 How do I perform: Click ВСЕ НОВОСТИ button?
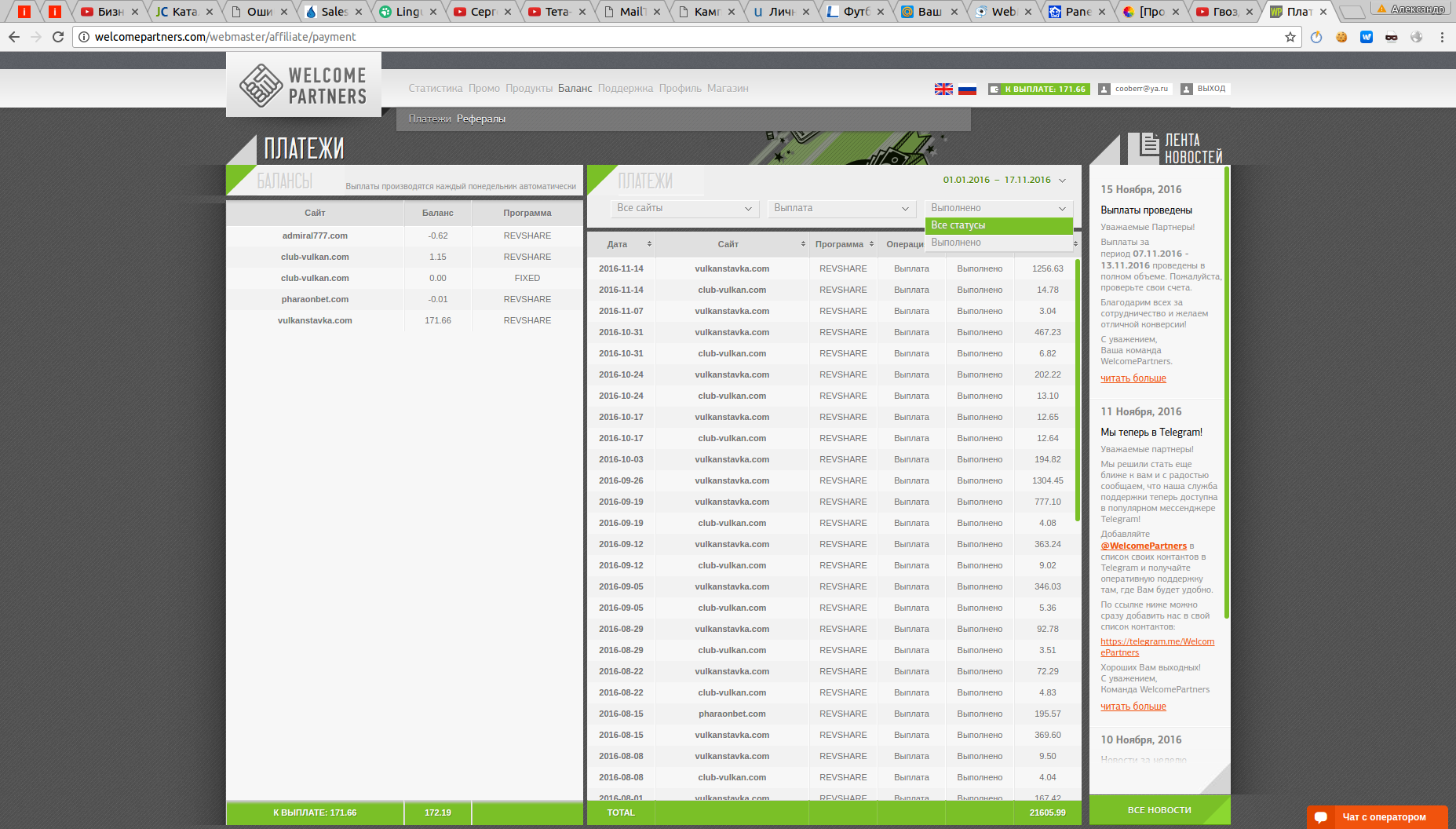pos(1159,810)
